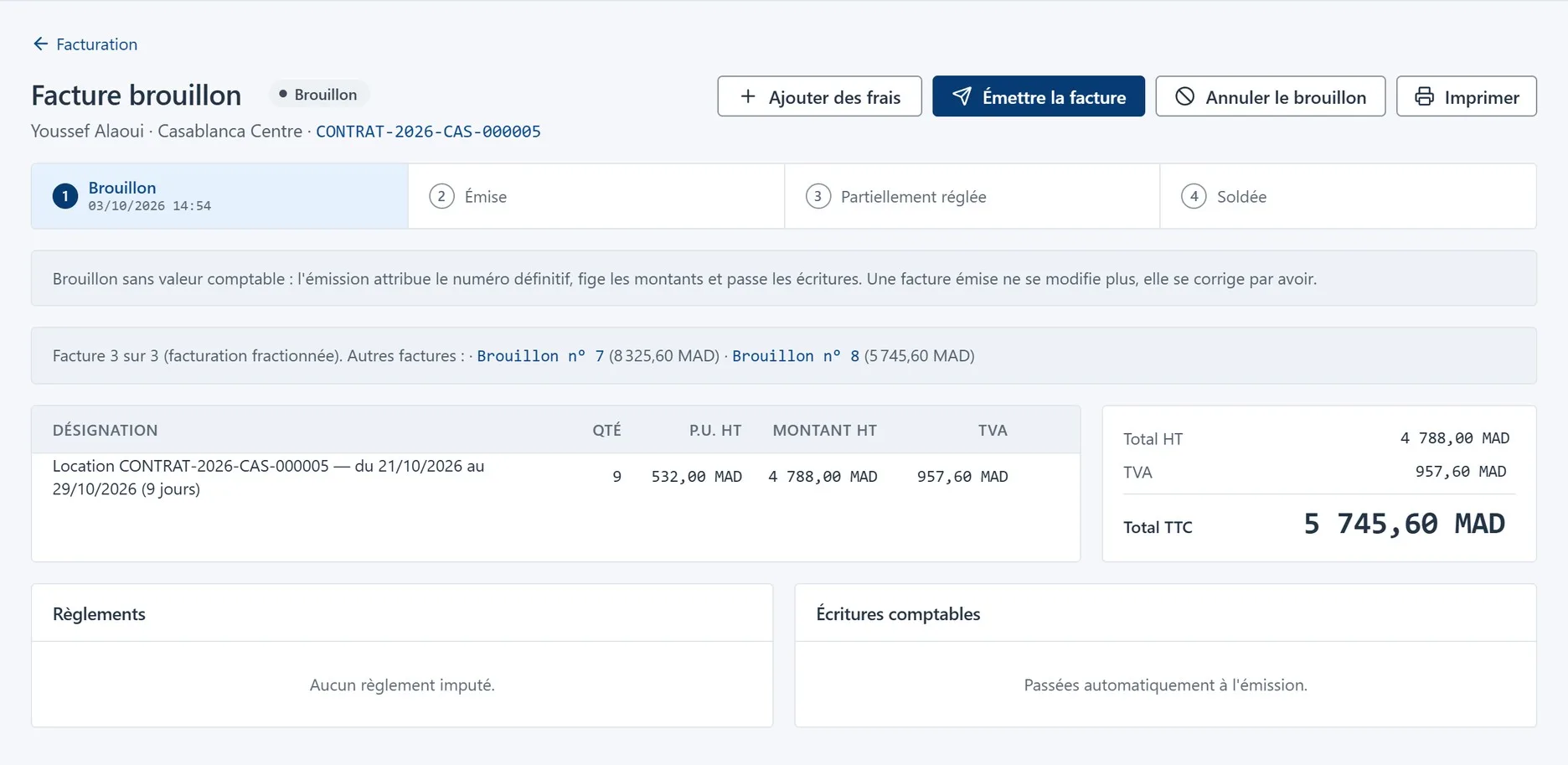Open contract CONTRAT-2026-CAS-000005 link

coord(428,132)
